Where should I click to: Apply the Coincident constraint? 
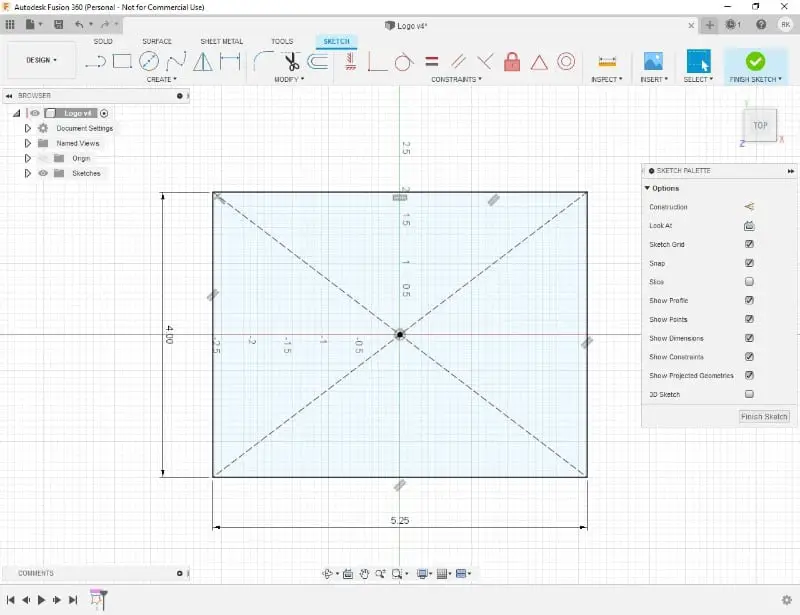click(x=485, y=62)
